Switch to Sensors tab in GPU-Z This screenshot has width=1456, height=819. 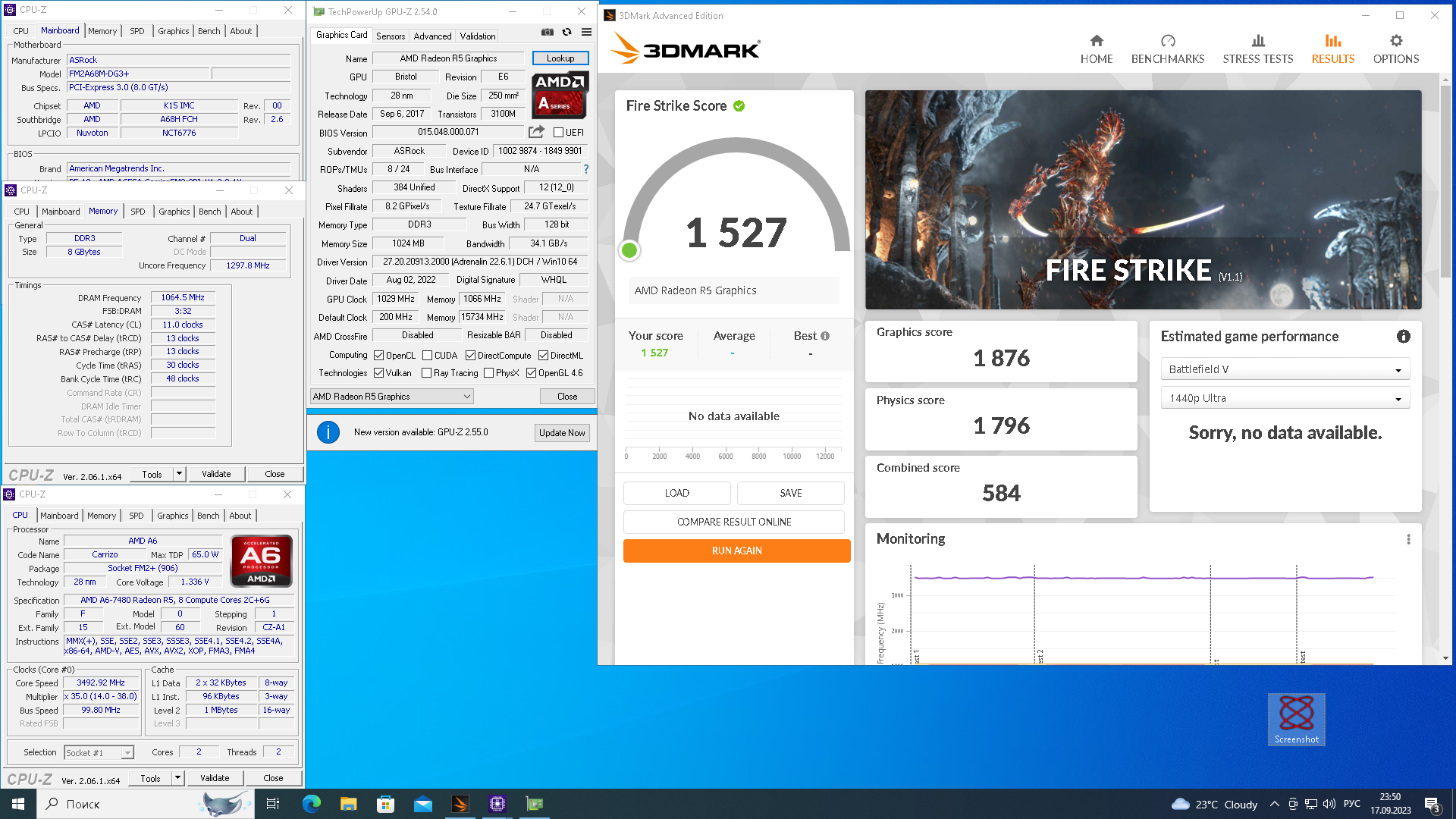[391, 36]
